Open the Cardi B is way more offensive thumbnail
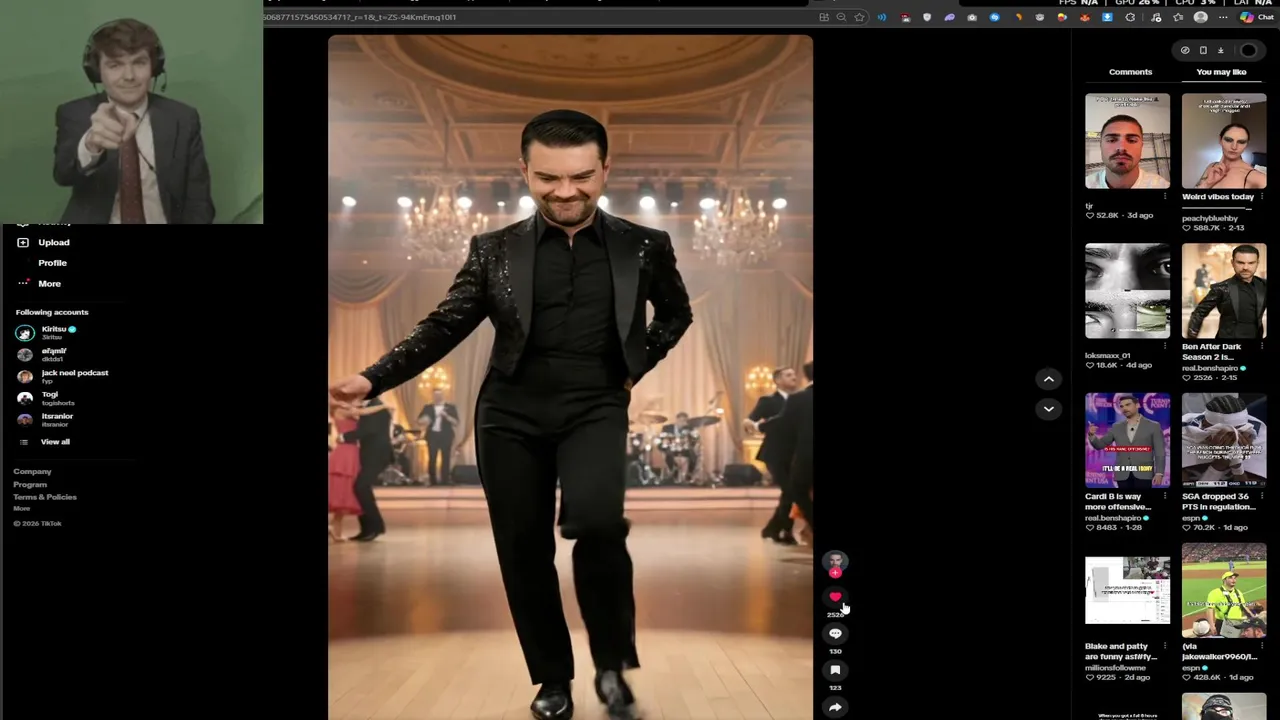Image resolution: width=1280 pixels, height=720 pixels. 1127,441
